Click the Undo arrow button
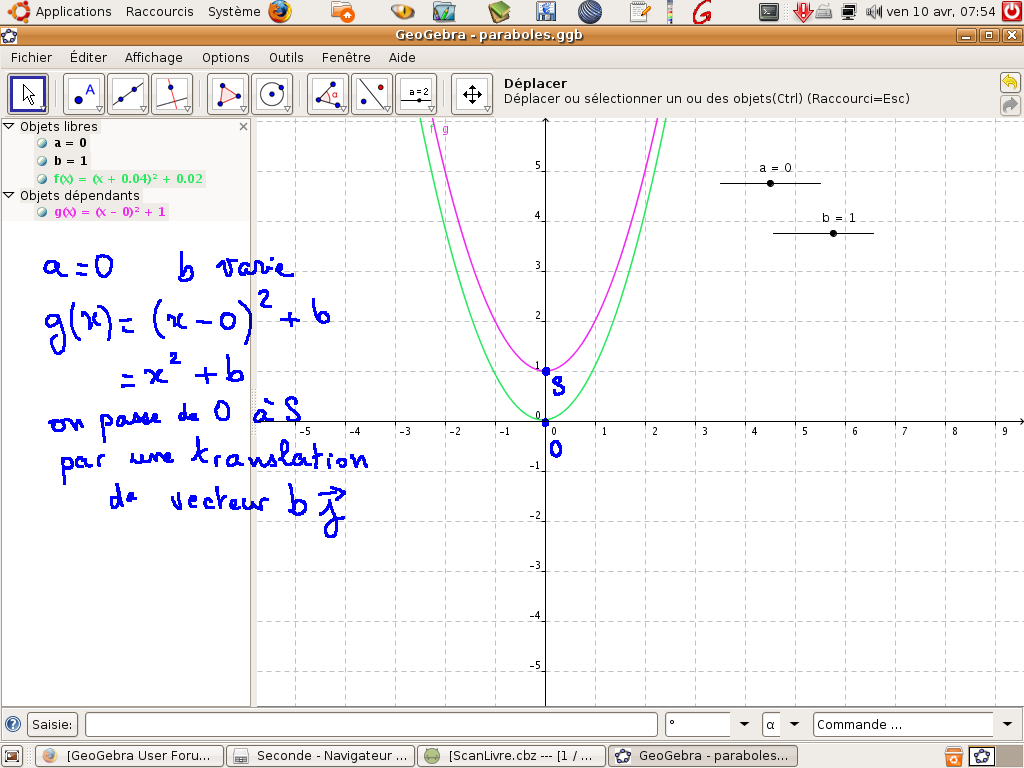 [x=1009, y=83]
